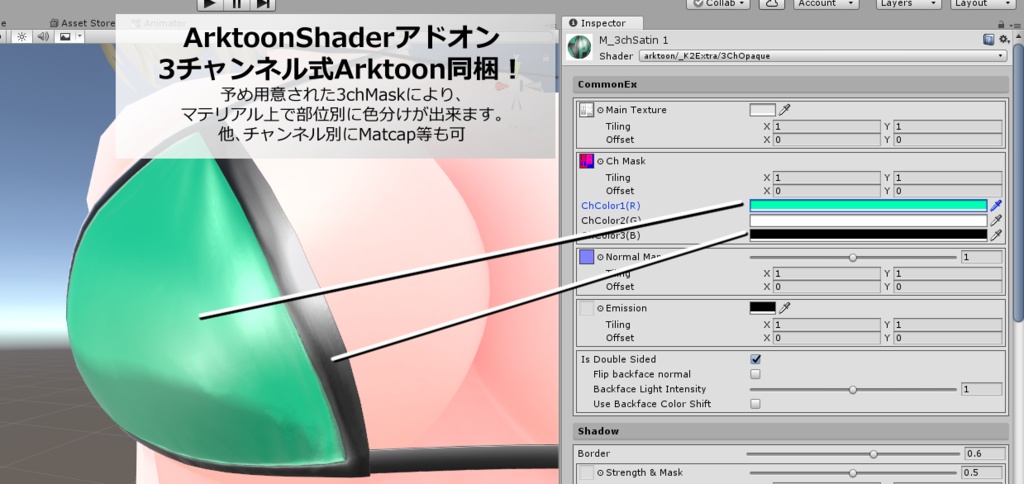Image resolution: width=1024 pixels, height=484 pixels.
Task: Advance one frame with the Step button
Action: coord(263,3)
